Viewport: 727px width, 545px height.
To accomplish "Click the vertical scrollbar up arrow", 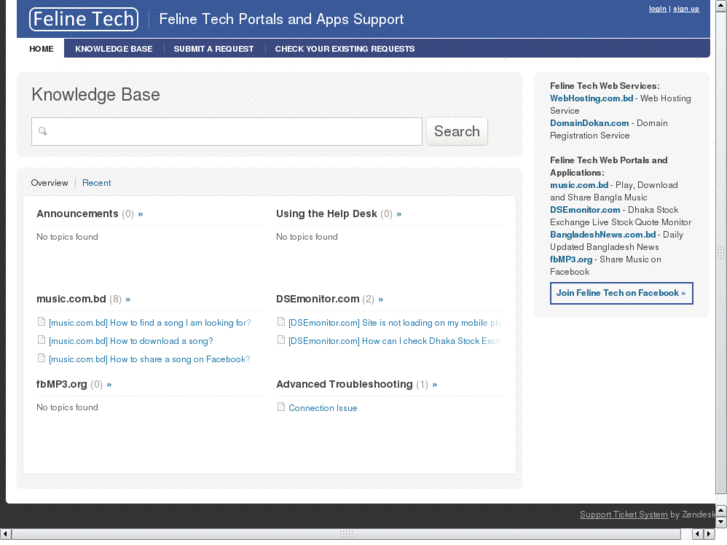I will pyautogui.click(x=721, y=6).
